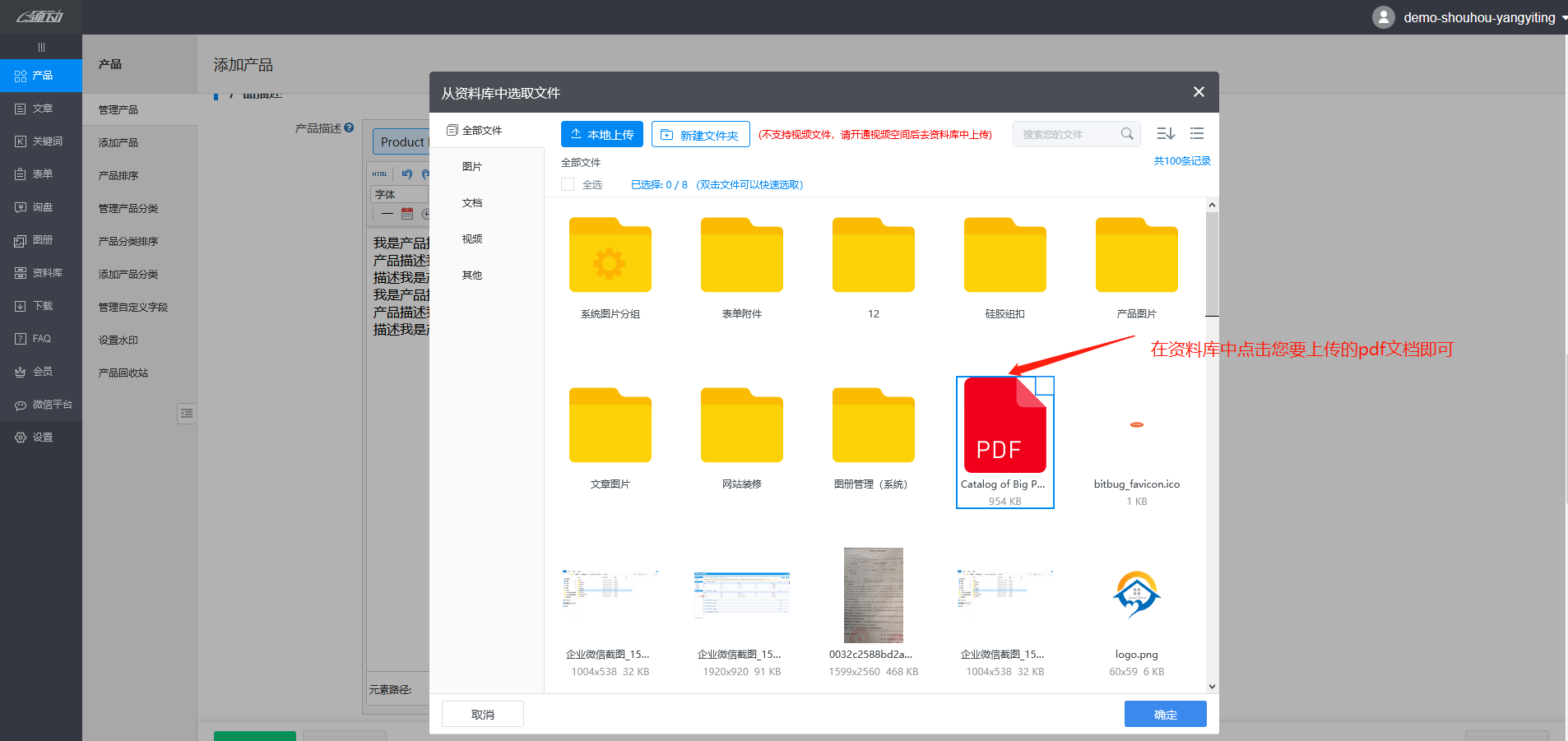Viewport: 1568px width, 741px height.
Task: Click the search magnifier in file dialog
Action: 1127,133
